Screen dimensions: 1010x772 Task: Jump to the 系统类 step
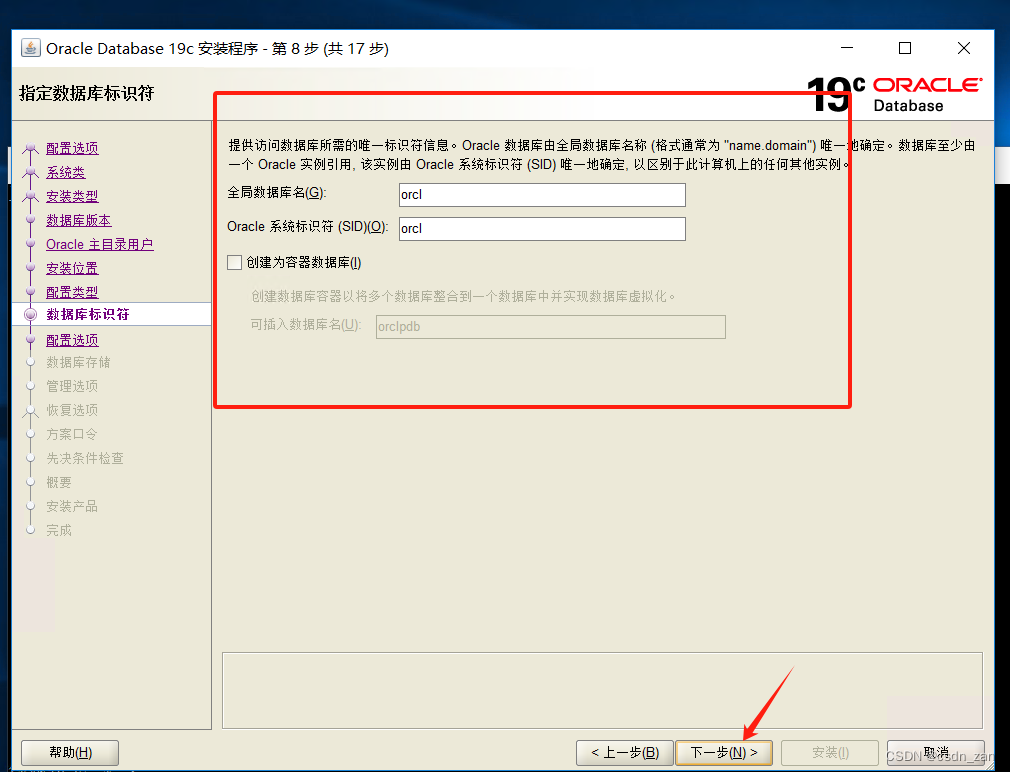[66, 172]
